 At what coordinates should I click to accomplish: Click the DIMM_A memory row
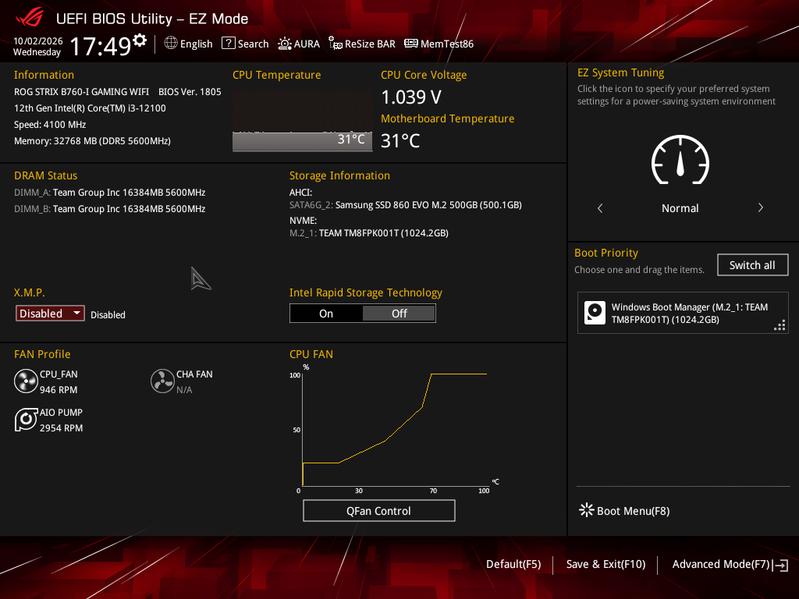coord(110,193)
